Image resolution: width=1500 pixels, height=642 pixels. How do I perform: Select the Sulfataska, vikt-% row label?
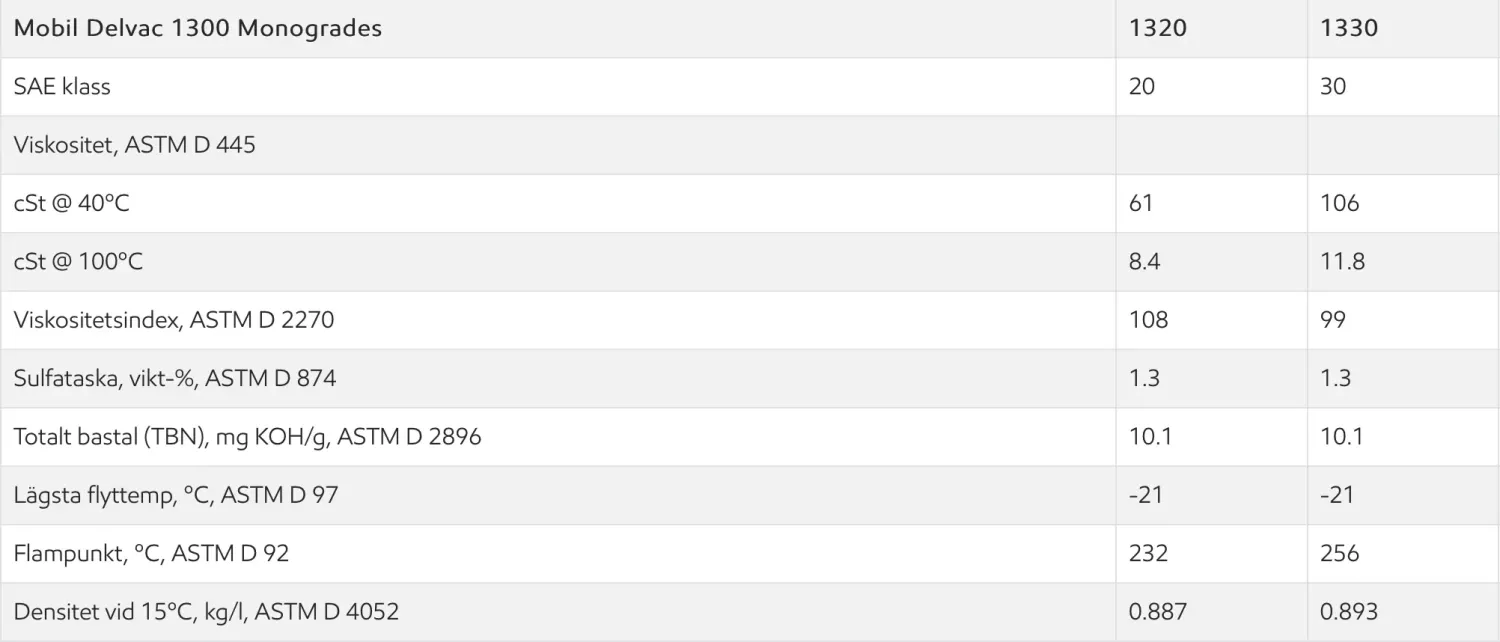175,378
